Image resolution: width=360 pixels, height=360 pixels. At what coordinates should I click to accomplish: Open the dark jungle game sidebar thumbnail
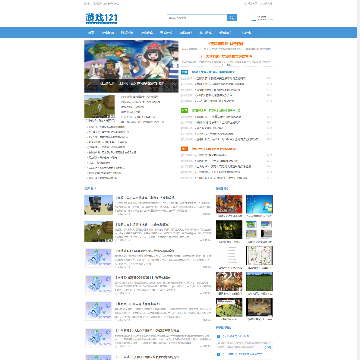pos(229,230)
